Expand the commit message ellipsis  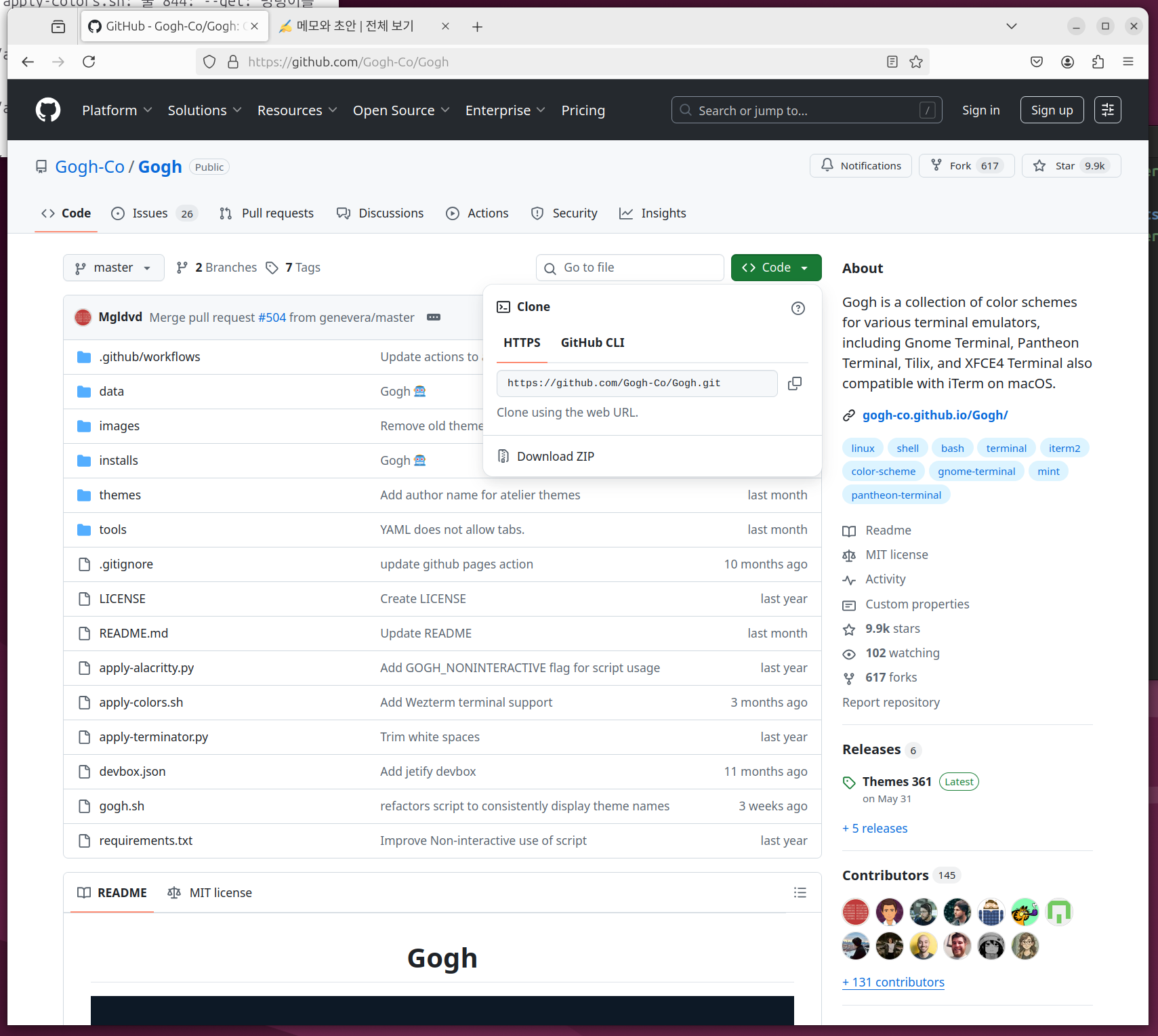tap(434, 317)
